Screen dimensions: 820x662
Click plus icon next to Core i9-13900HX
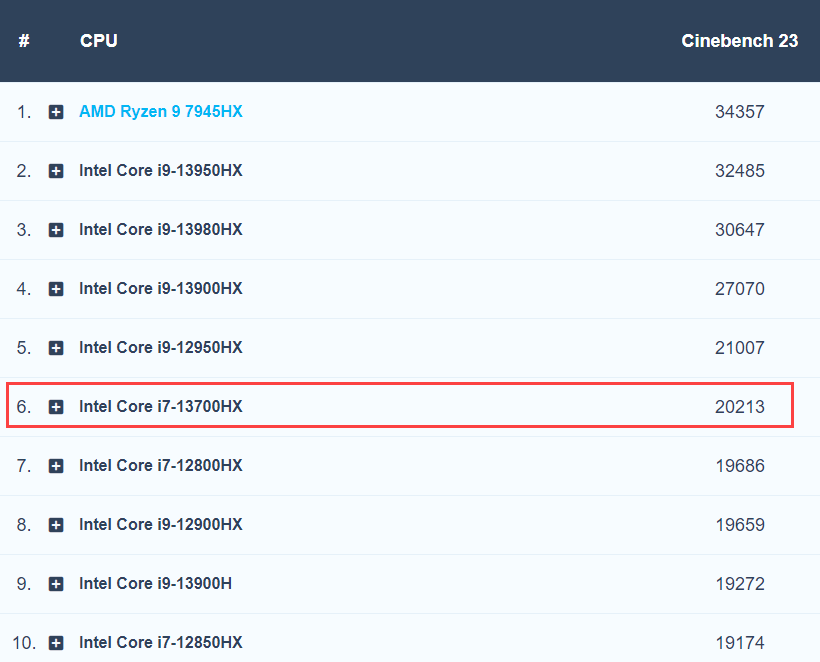point(56,289)
